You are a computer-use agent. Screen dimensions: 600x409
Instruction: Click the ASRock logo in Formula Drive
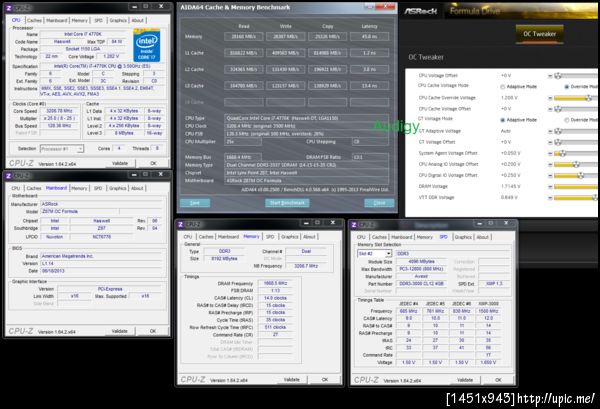click(421, 11)
